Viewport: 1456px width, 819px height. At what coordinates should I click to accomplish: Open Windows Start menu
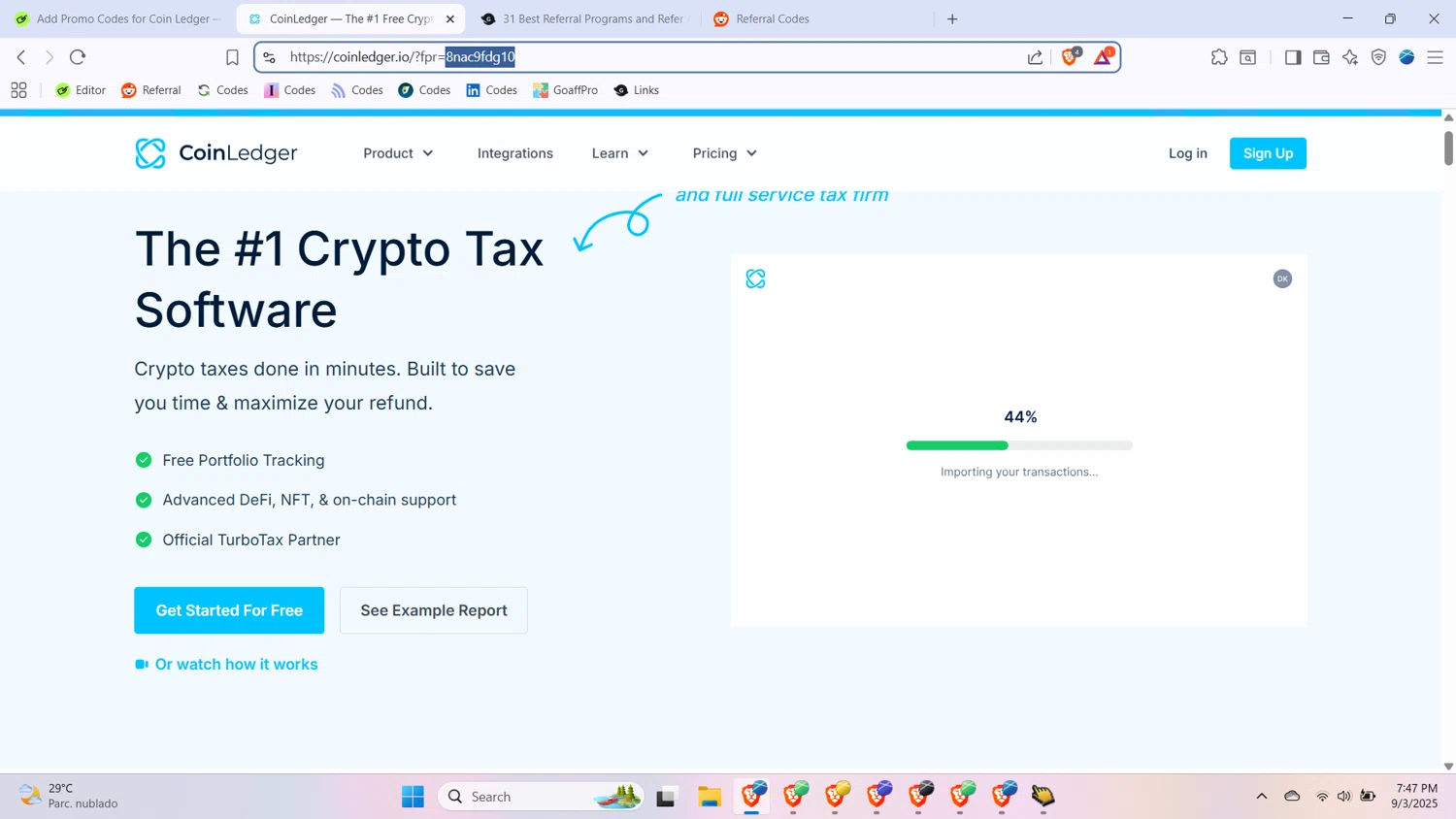pos(413,797)
